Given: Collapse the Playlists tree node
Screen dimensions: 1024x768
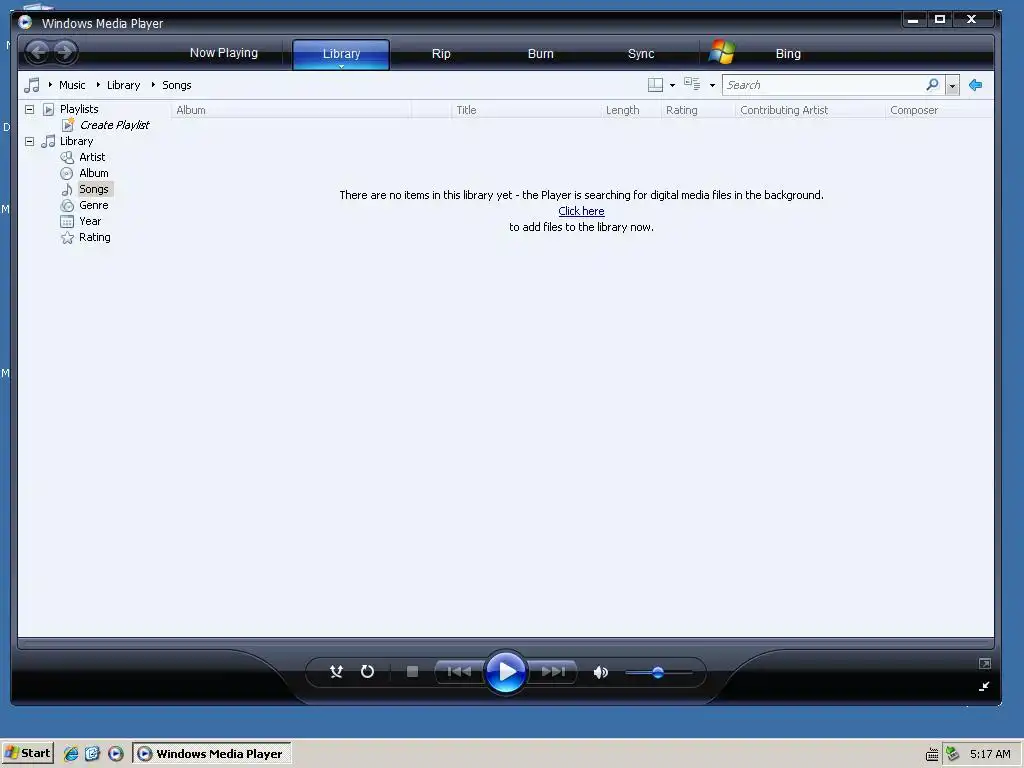Looking at the screenshot, I should pos(29,109).
